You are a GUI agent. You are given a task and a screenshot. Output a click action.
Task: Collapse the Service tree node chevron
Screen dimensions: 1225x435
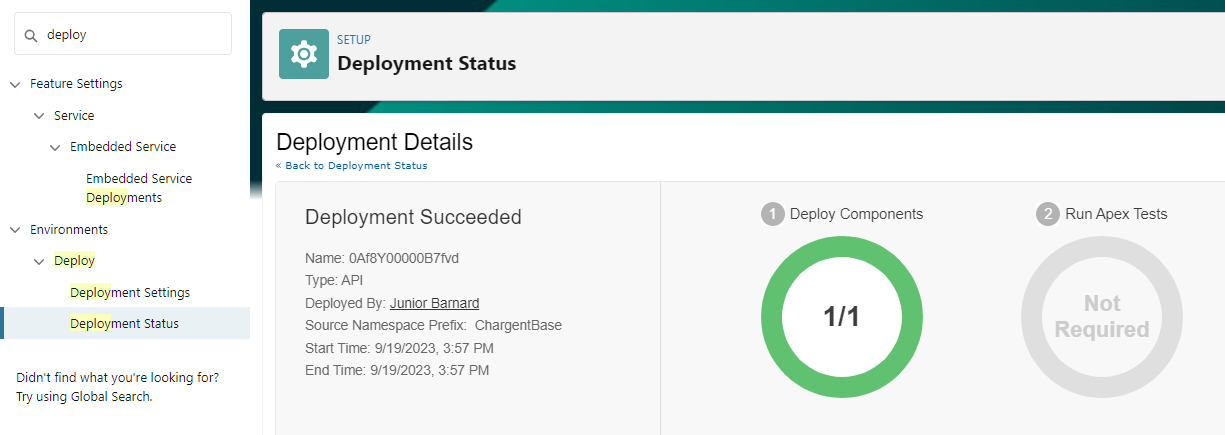[39, 116]
